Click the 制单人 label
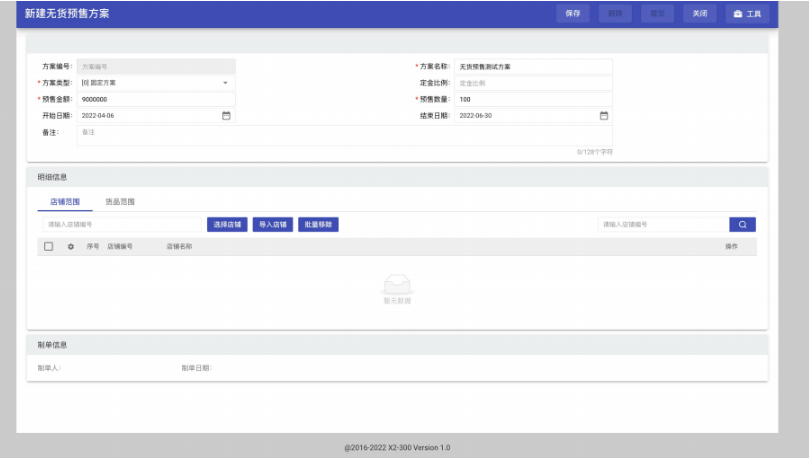Screen dimensions: 809x458 pyautogui.click(x=49, y=368)
